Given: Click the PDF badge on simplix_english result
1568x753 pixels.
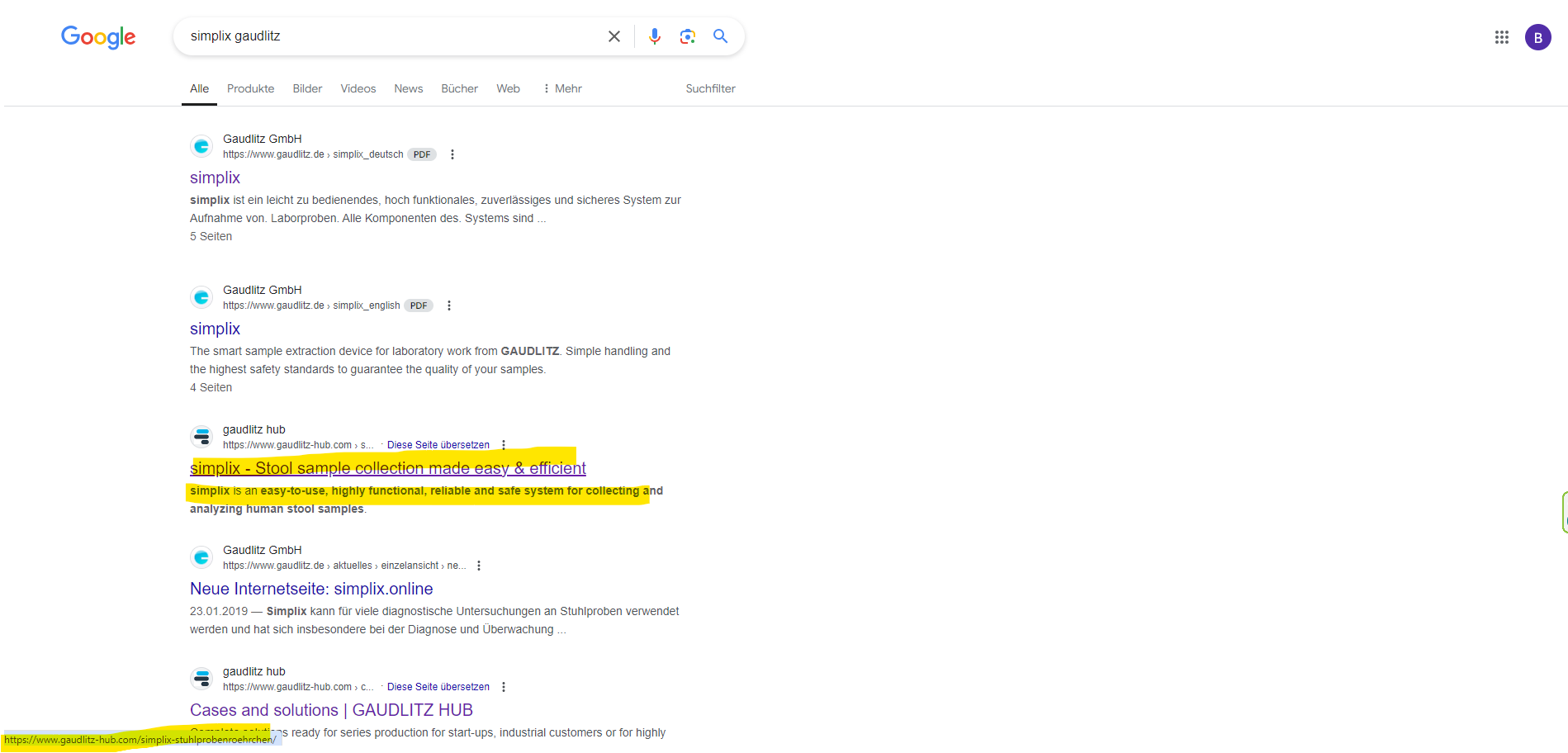Looking at the screenshot, I should click(x=419, y=305).
